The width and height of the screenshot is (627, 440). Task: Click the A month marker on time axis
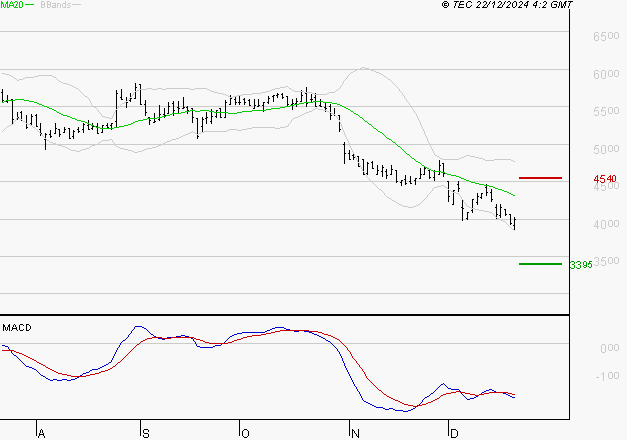(x=41, y=434)
